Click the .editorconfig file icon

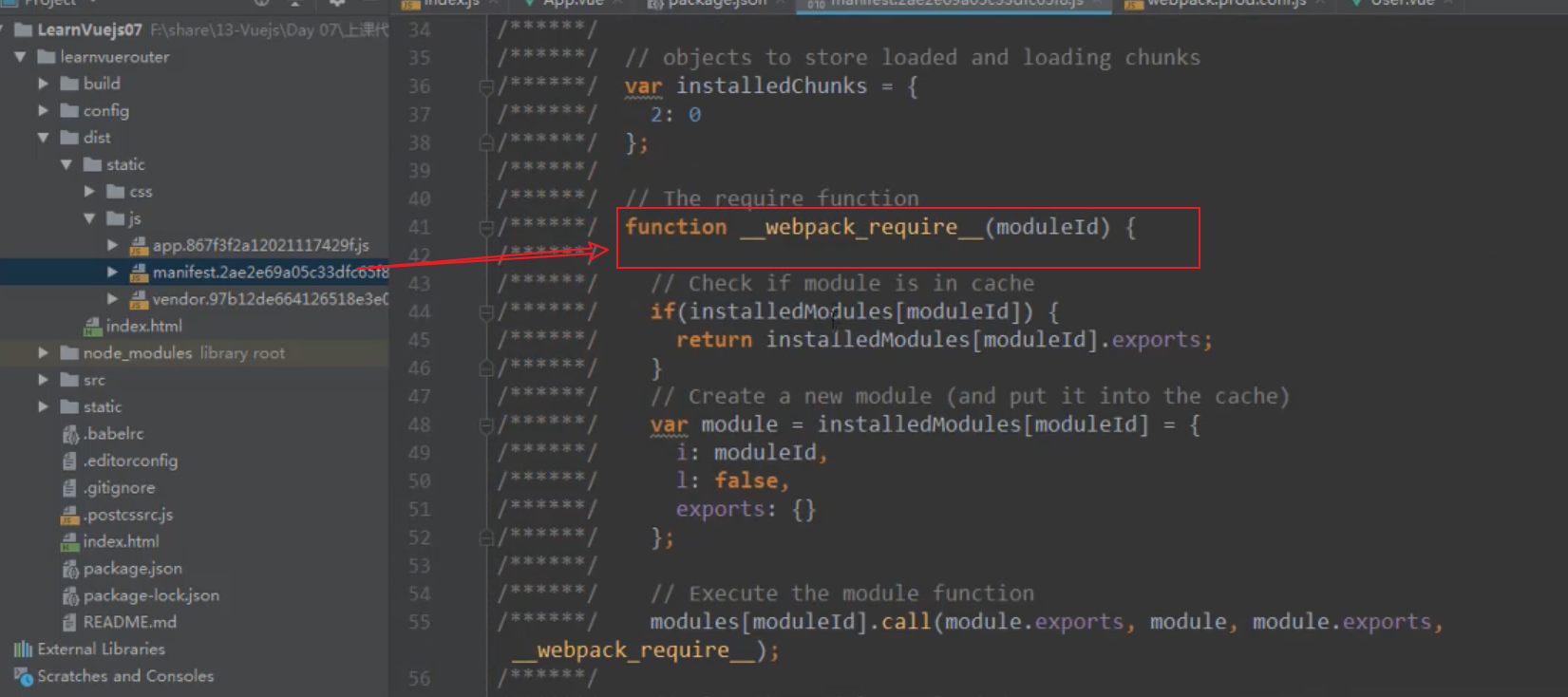coord(69,462)
